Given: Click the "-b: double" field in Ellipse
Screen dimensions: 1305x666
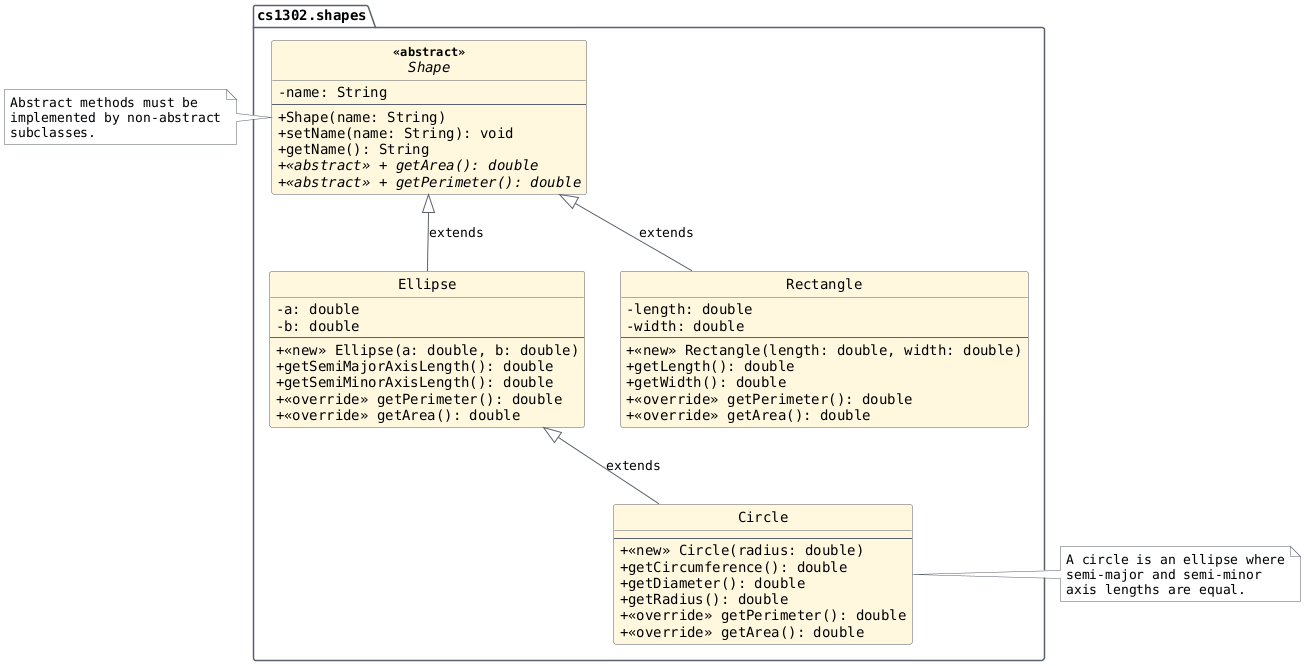Looking at the screenshot, I should pos(317,326).
